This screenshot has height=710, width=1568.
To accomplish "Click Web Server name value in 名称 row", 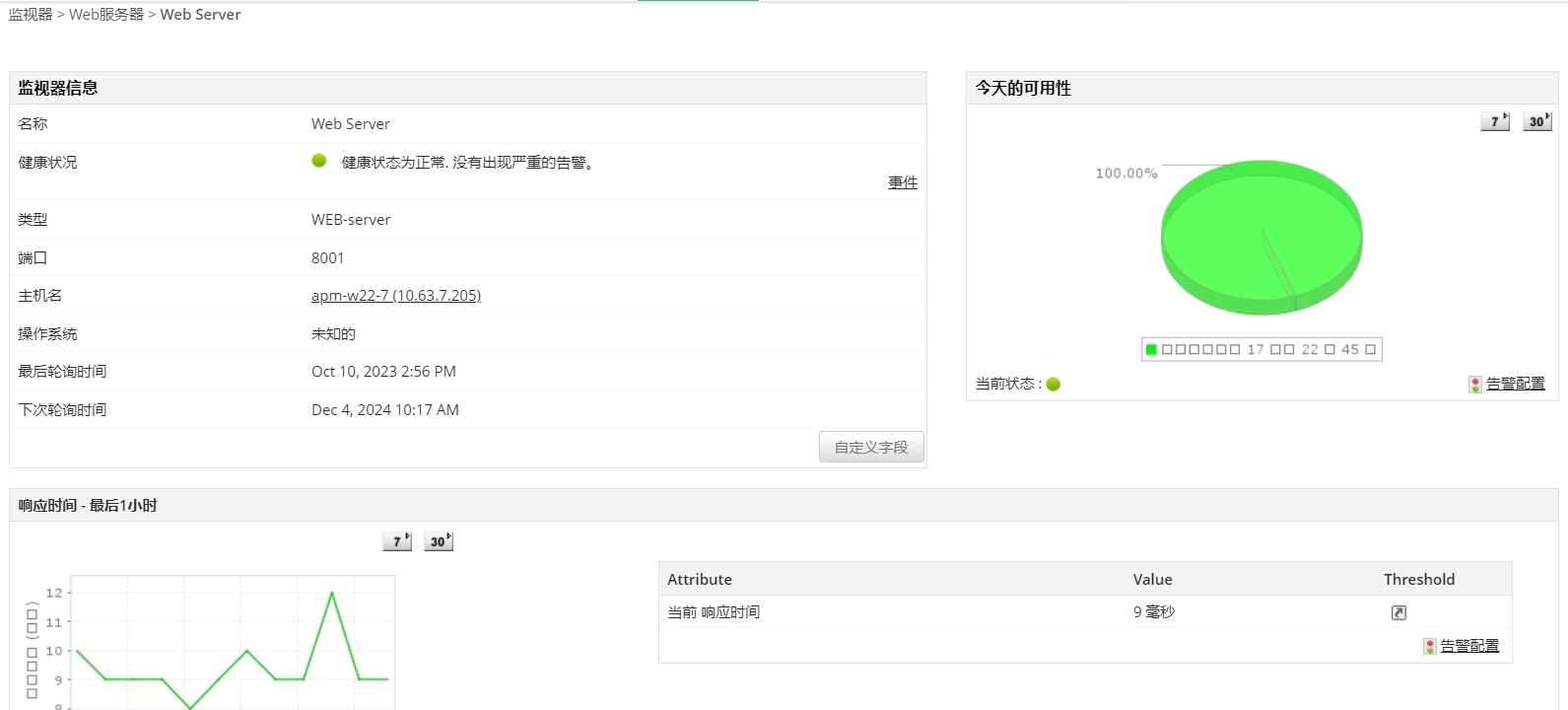I will [351, 123].
